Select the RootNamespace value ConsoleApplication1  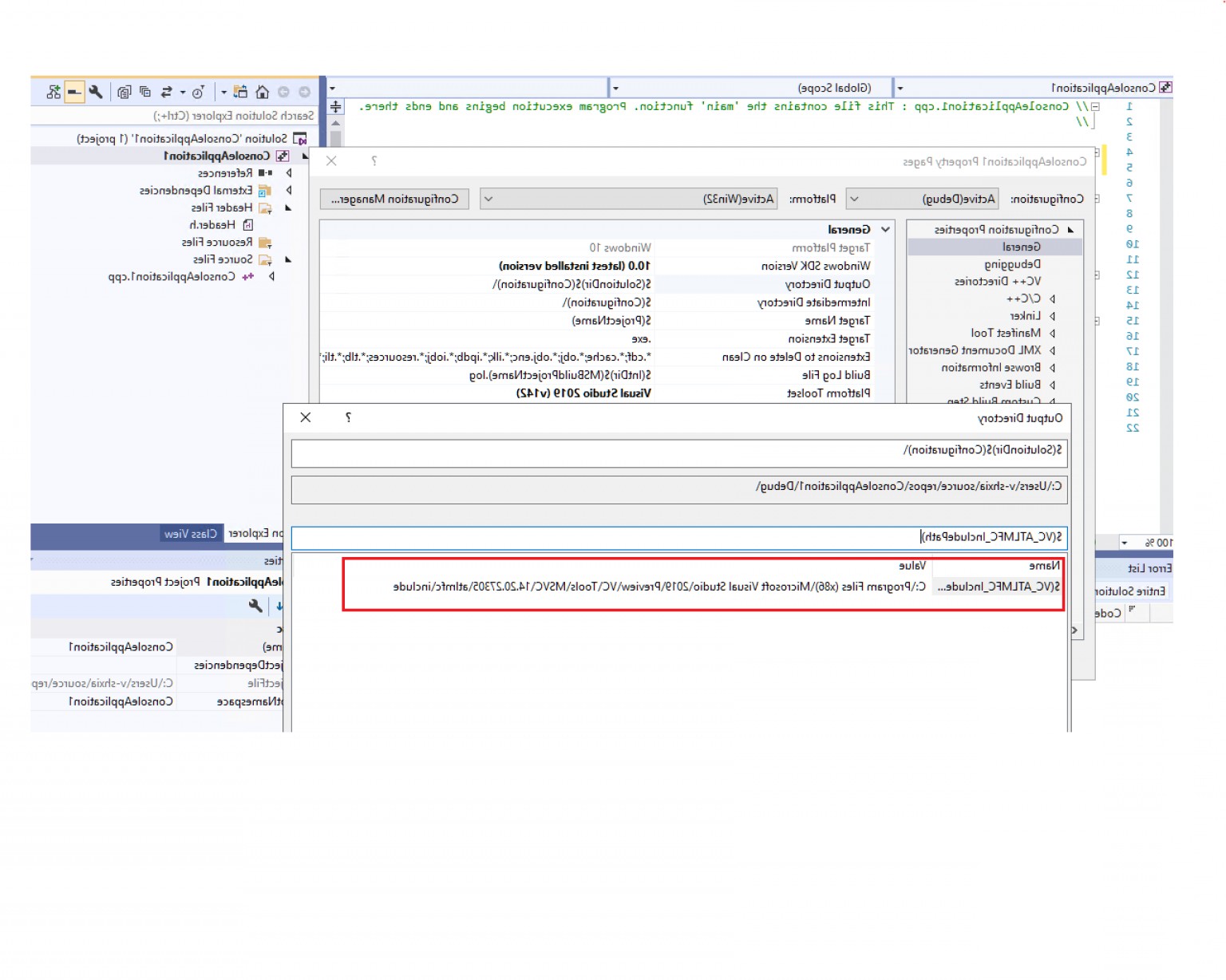(x=121, y=701)
